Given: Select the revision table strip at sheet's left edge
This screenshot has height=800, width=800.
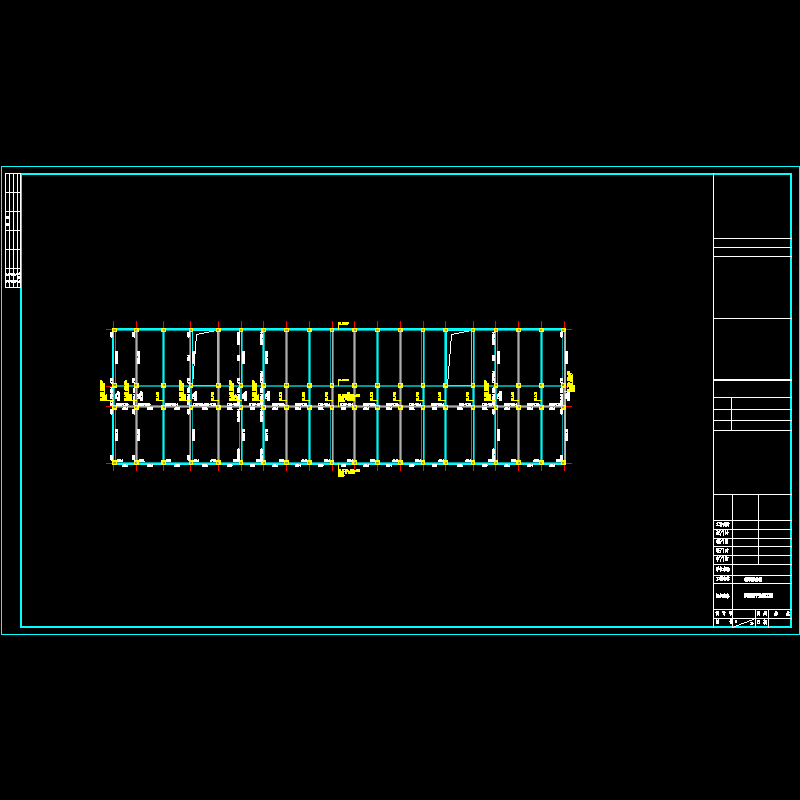Looking at the screenshot, I should 13,231.
